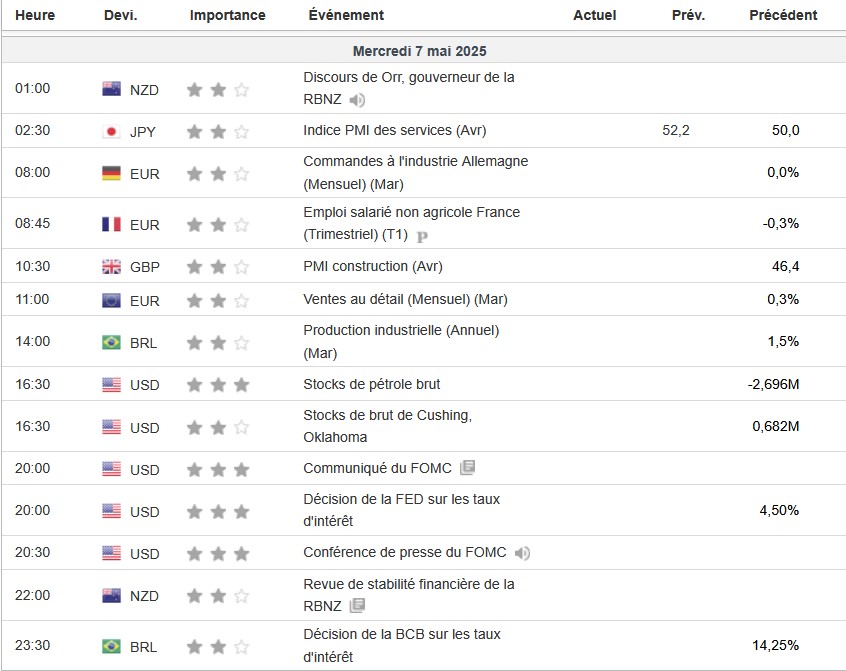
Task: Open the Indice PMI des services (Avr) event
Action: pos(394,130)
